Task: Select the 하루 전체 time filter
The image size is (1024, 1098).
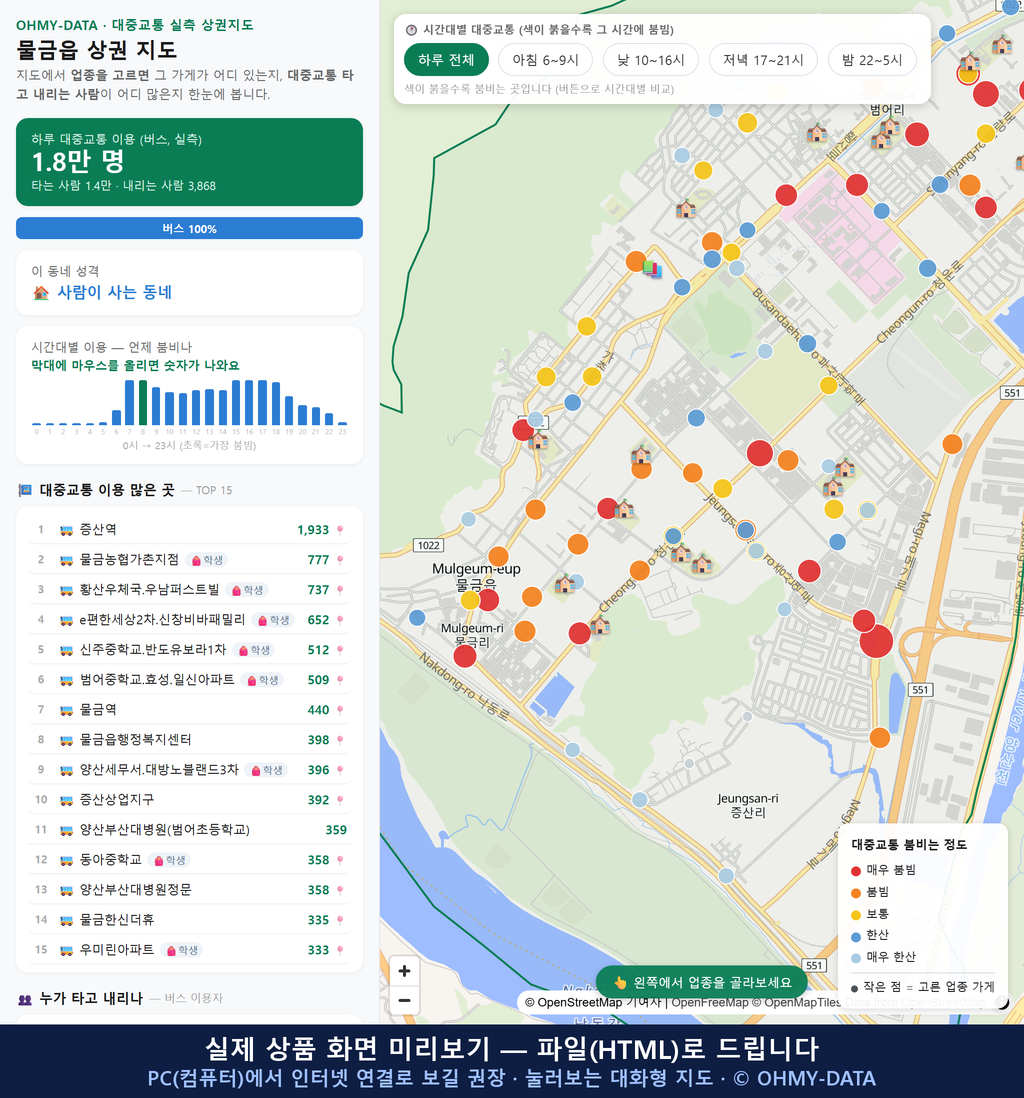Action: point(446,60)
